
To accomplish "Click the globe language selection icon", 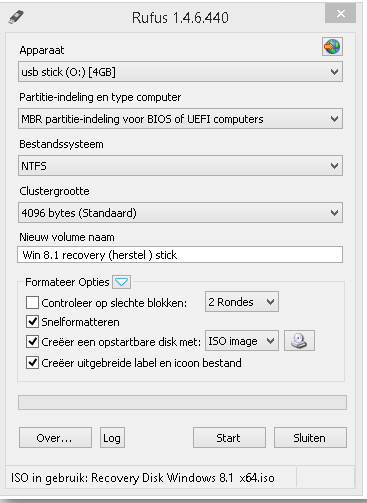I will [332, 46].
